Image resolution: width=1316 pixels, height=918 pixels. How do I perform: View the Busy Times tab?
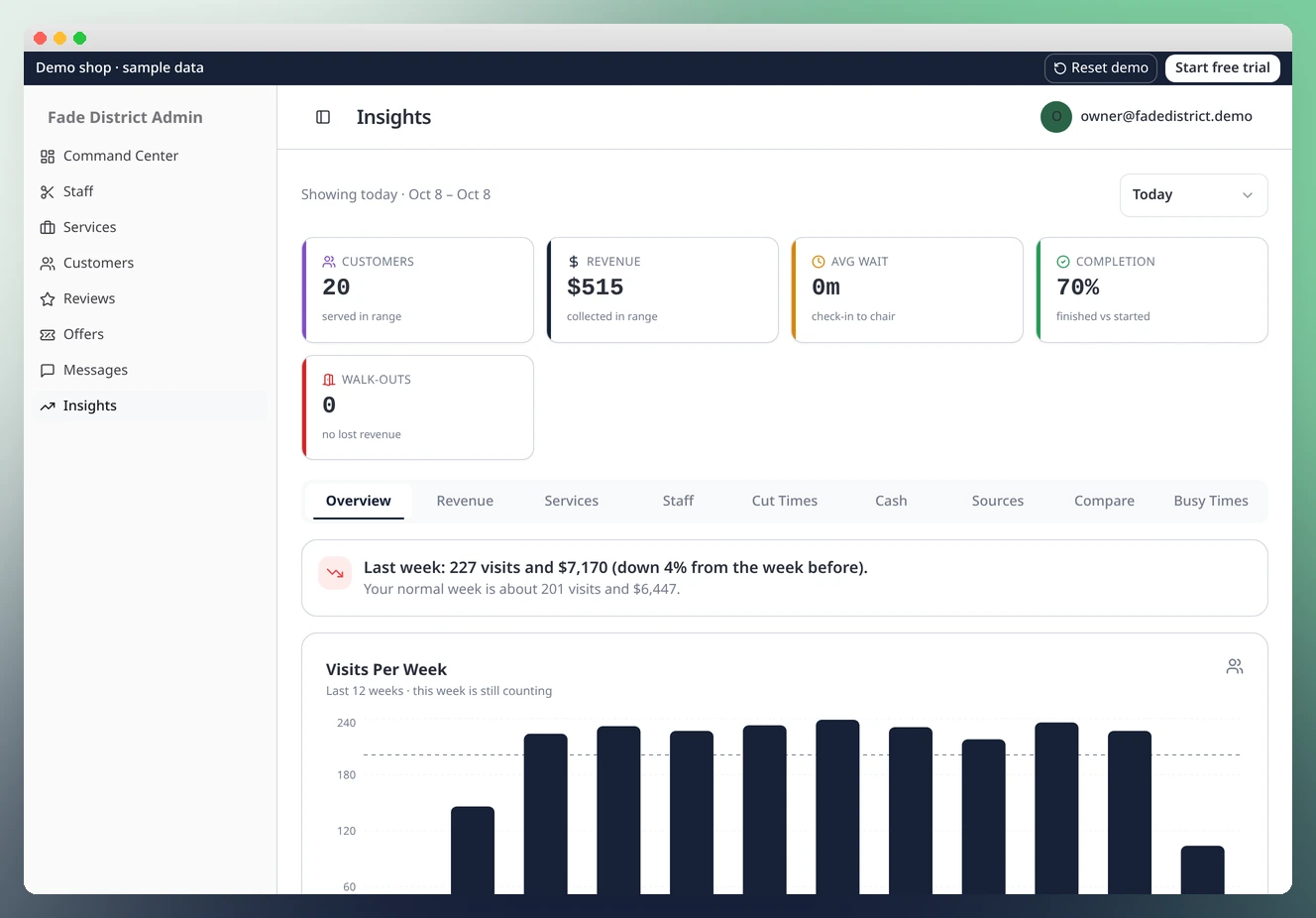[1211, 502]
